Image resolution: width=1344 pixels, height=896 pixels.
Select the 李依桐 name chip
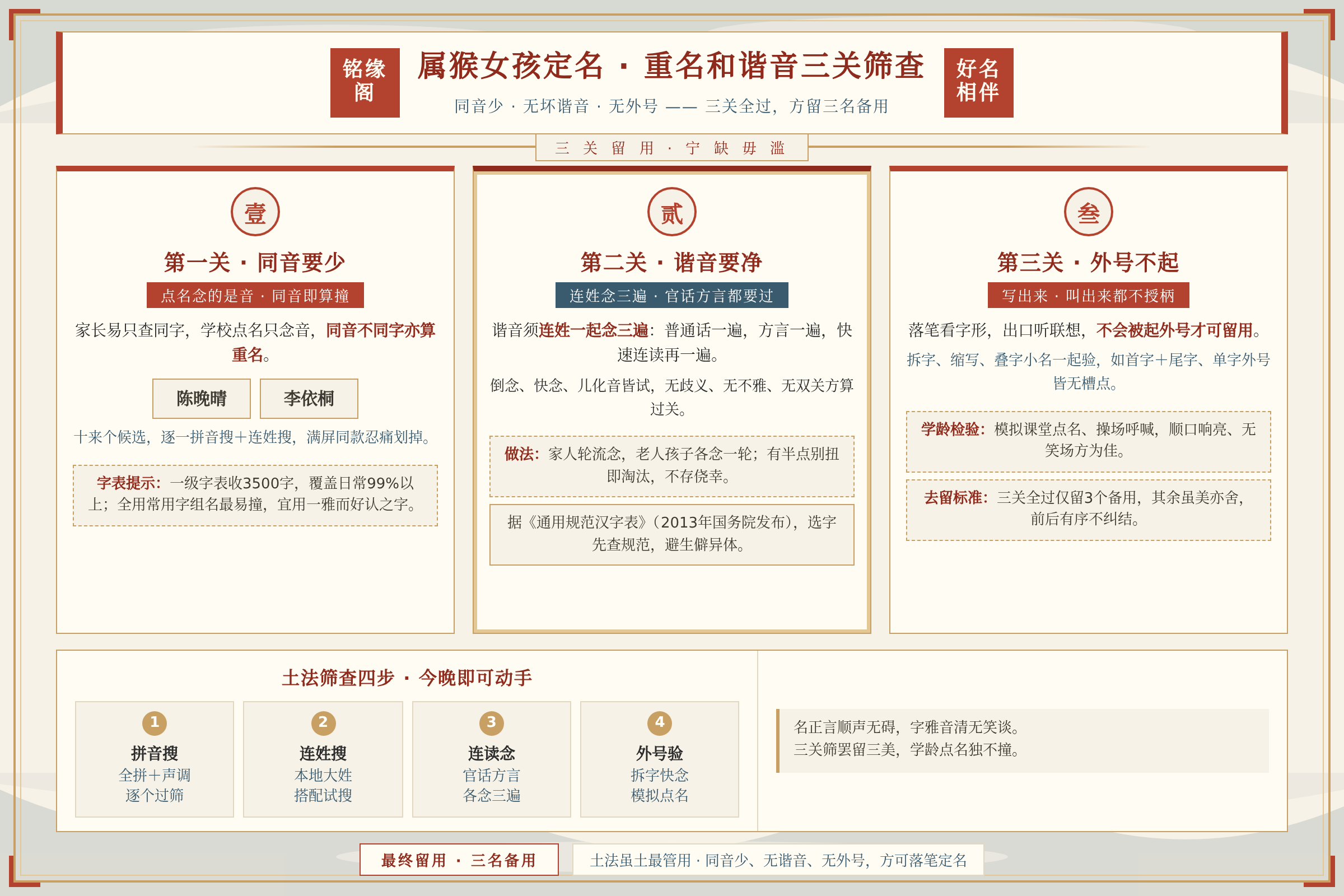click(309, 398)
